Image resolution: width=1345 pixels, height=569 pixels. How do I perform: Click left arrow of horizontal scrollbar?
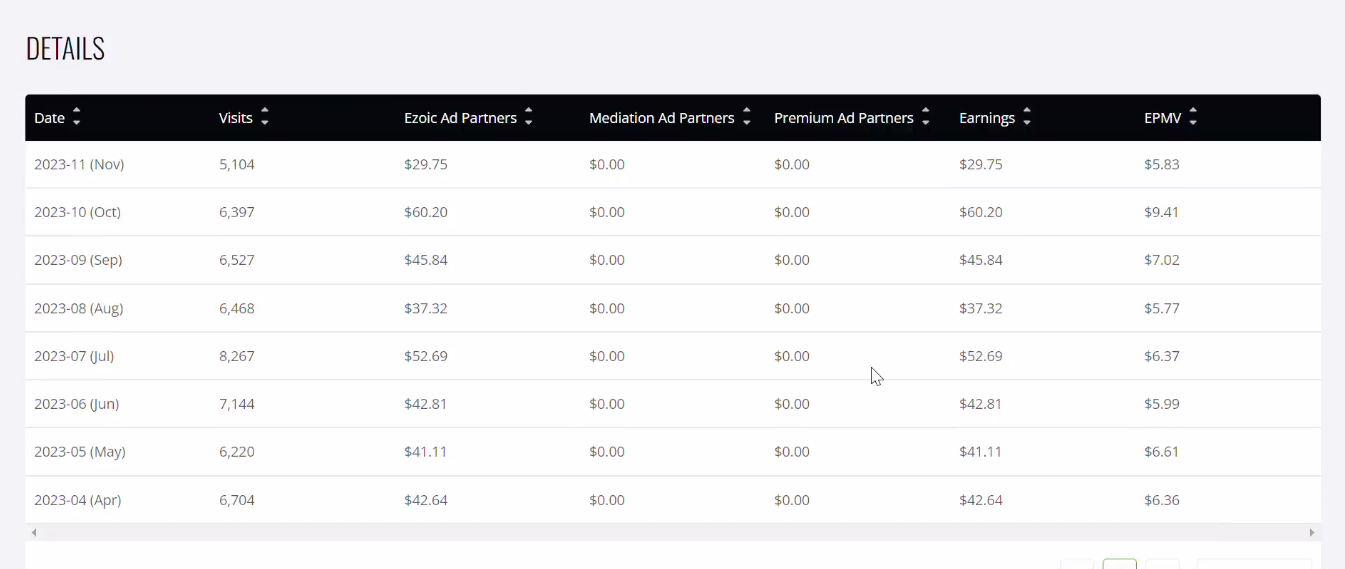pyautogui.click(x=34, y=533)
